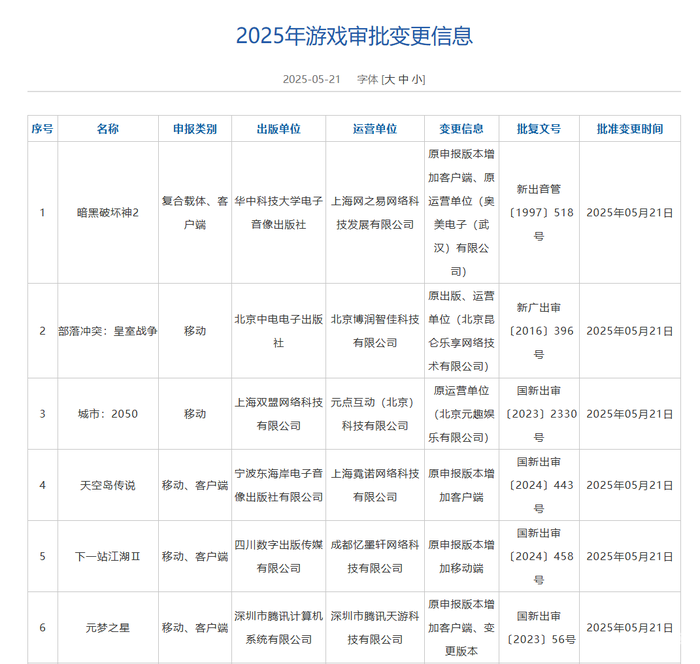Screen dimensions: 700x664
Task: Click approval date in 暗黑破坏神2 row
Action: [630, 213]
